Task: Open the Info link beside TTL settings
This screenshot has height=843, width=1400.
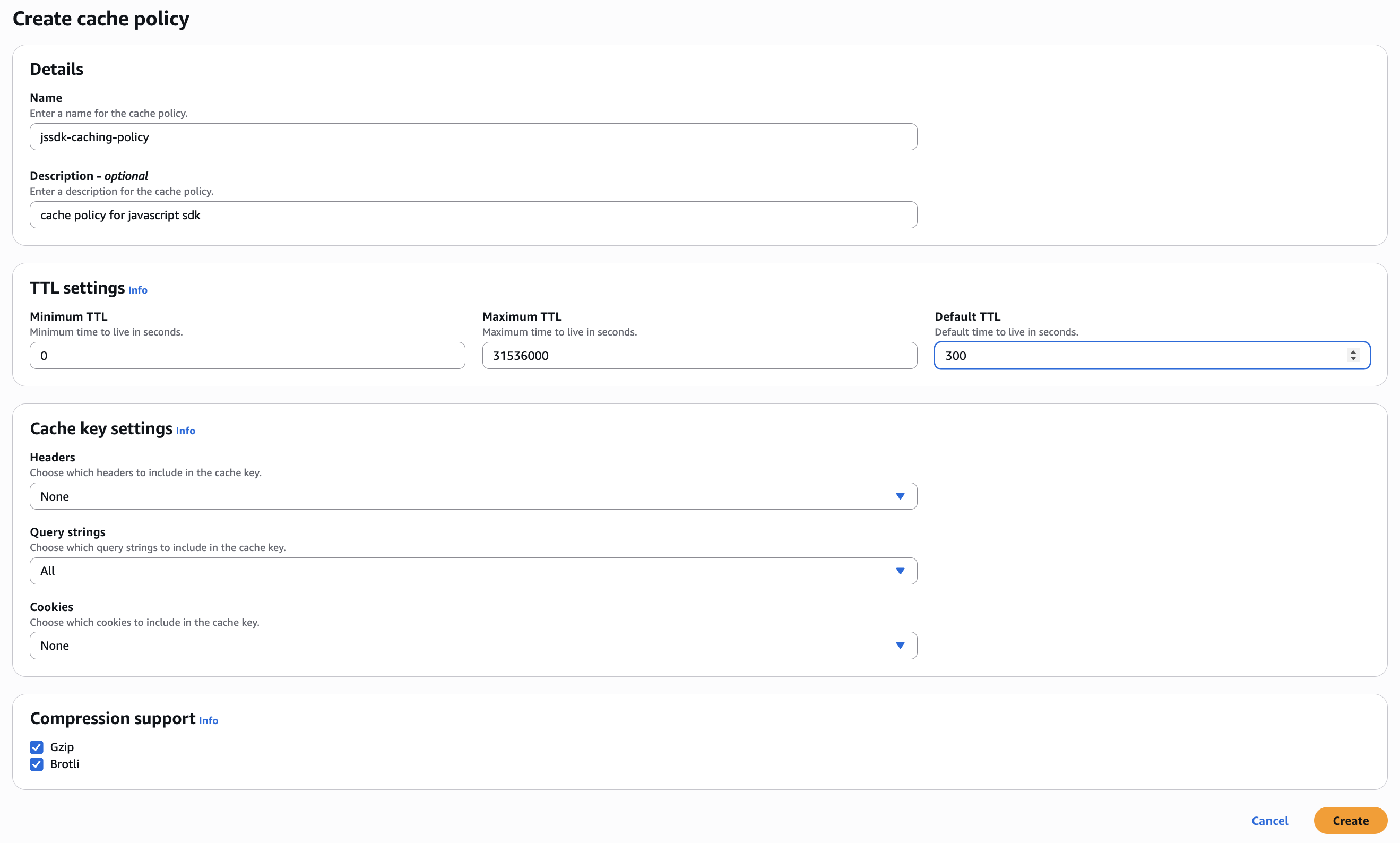Action: (x=137, y=290)
